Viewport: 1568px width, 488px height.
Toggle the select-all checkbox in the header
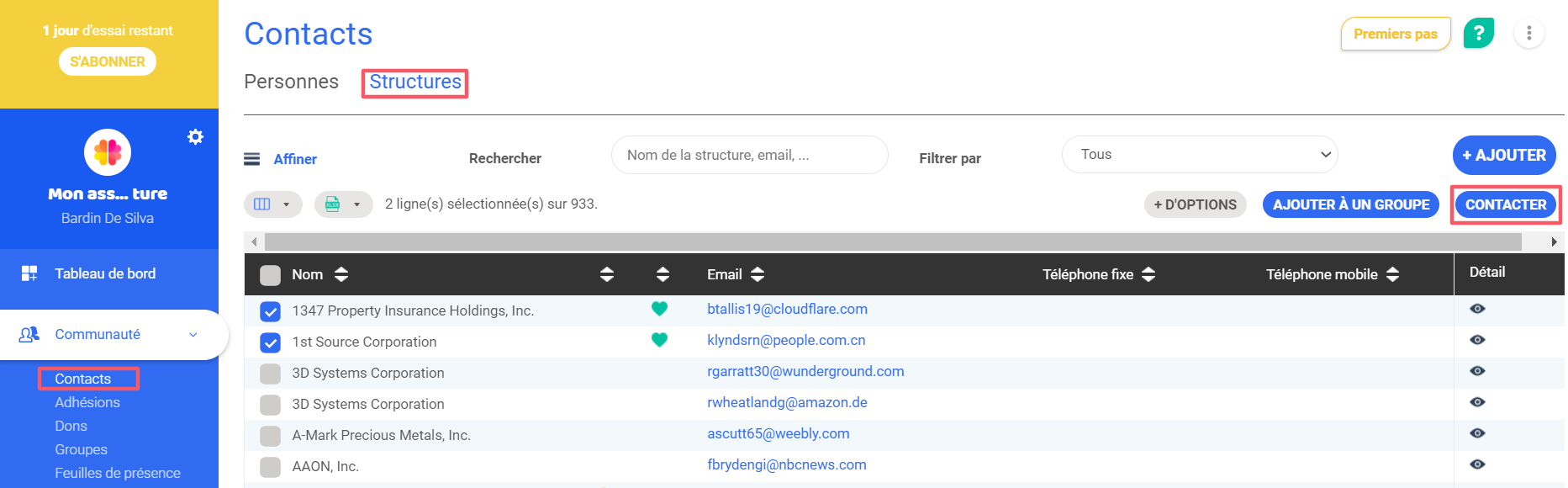point(270,275)
